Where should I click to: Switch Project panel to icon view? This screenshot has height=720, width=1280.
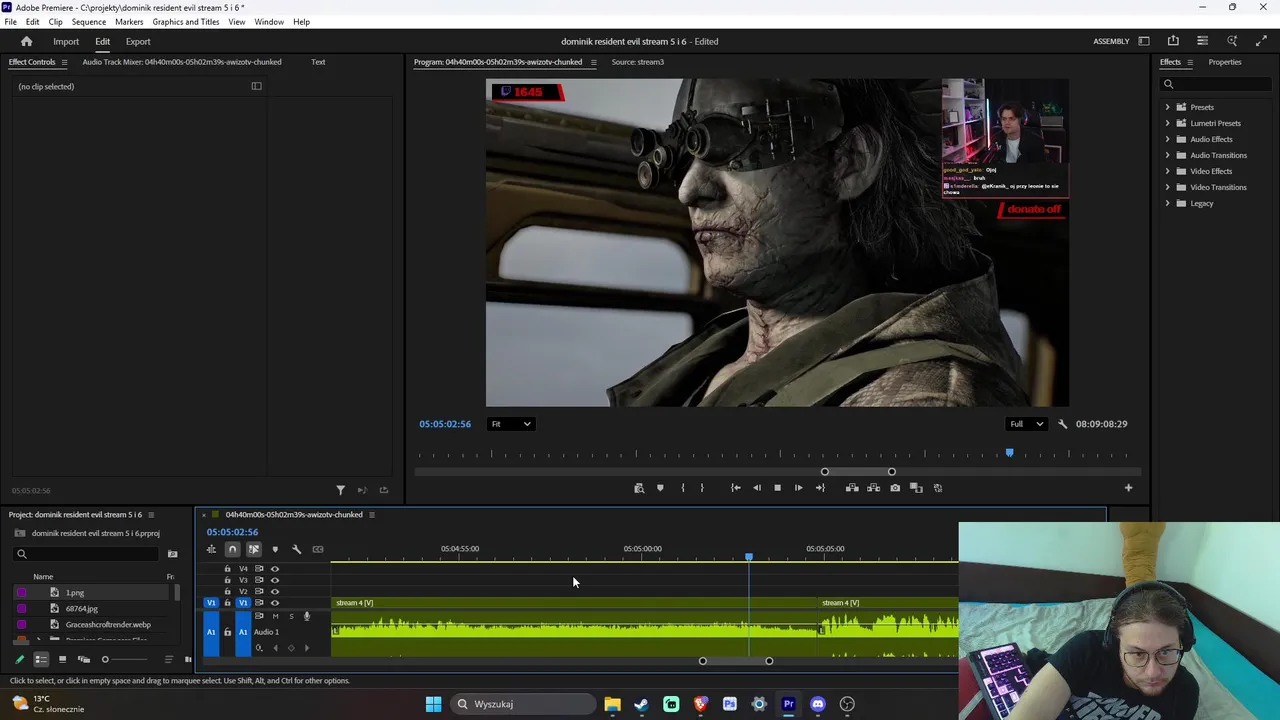tap(62, 659)
